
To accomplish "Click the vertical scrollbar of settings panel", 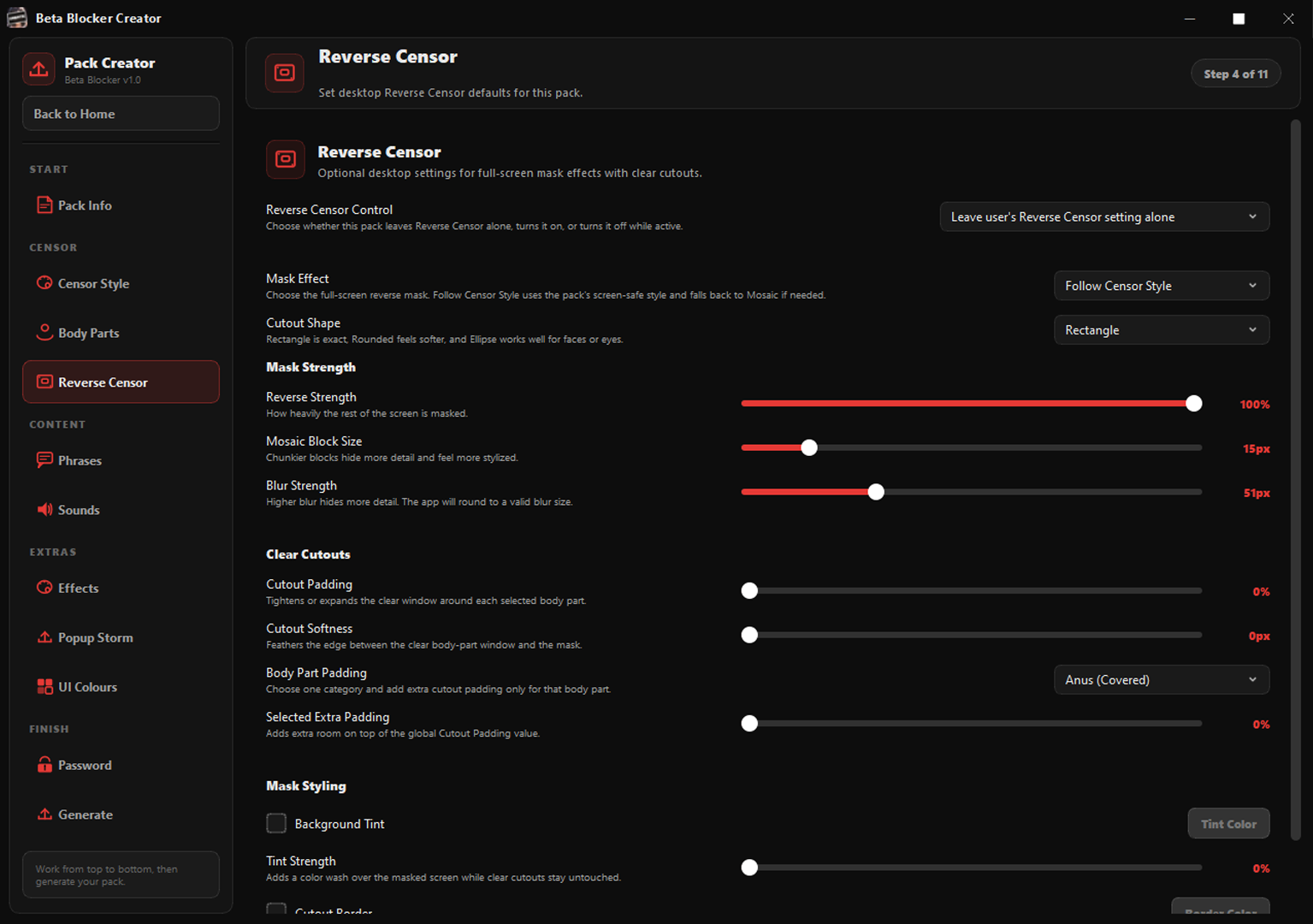I will click(x=1295, y=479).
